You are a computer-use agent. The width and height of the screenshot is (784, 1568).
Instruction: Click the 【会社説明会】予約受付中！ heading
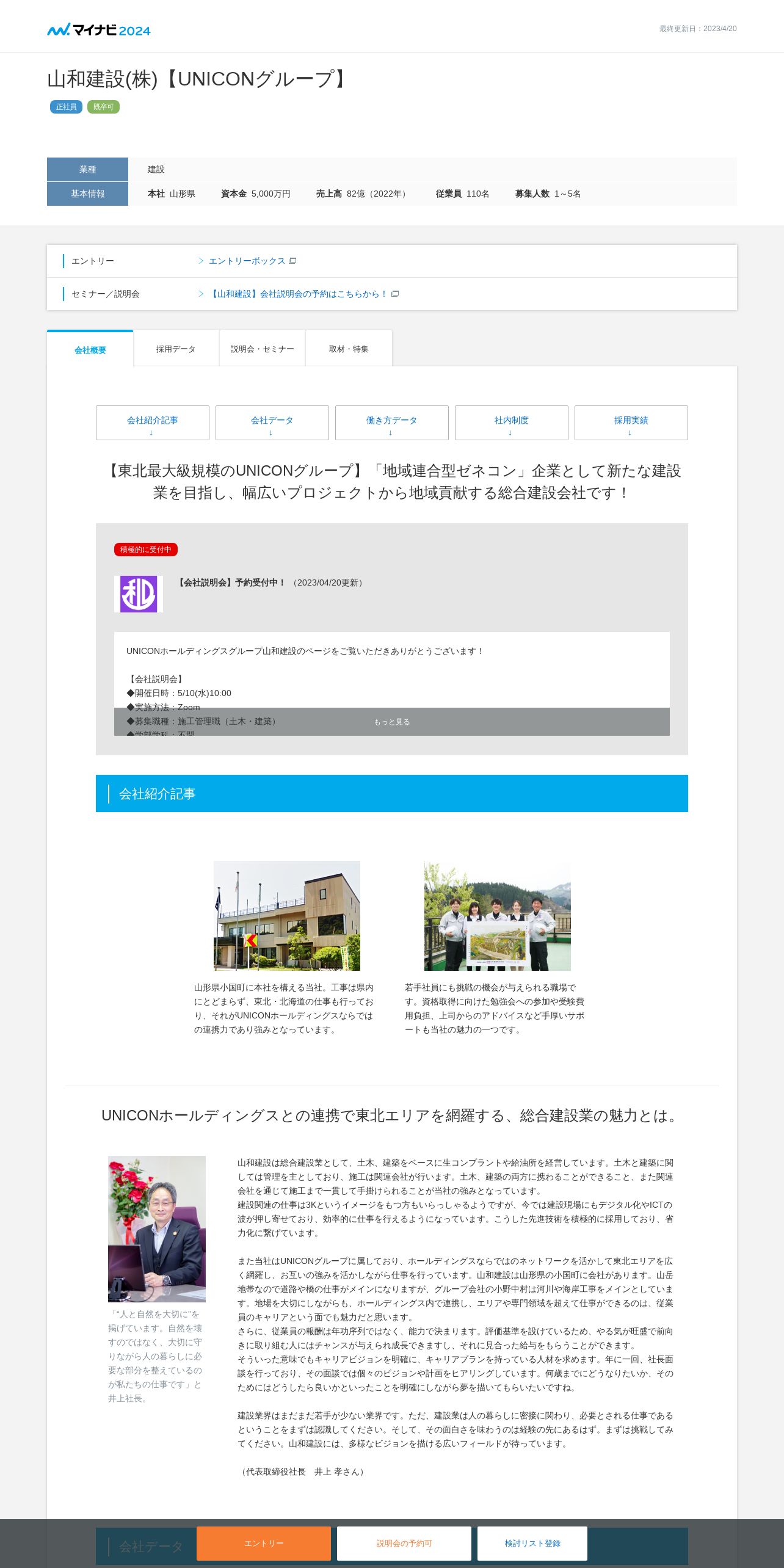point(231,583)
